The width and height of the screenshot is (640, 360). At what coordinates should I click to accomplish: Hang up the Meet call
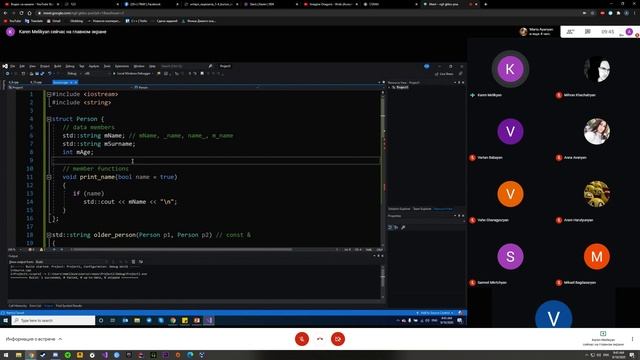pos(320,339)
